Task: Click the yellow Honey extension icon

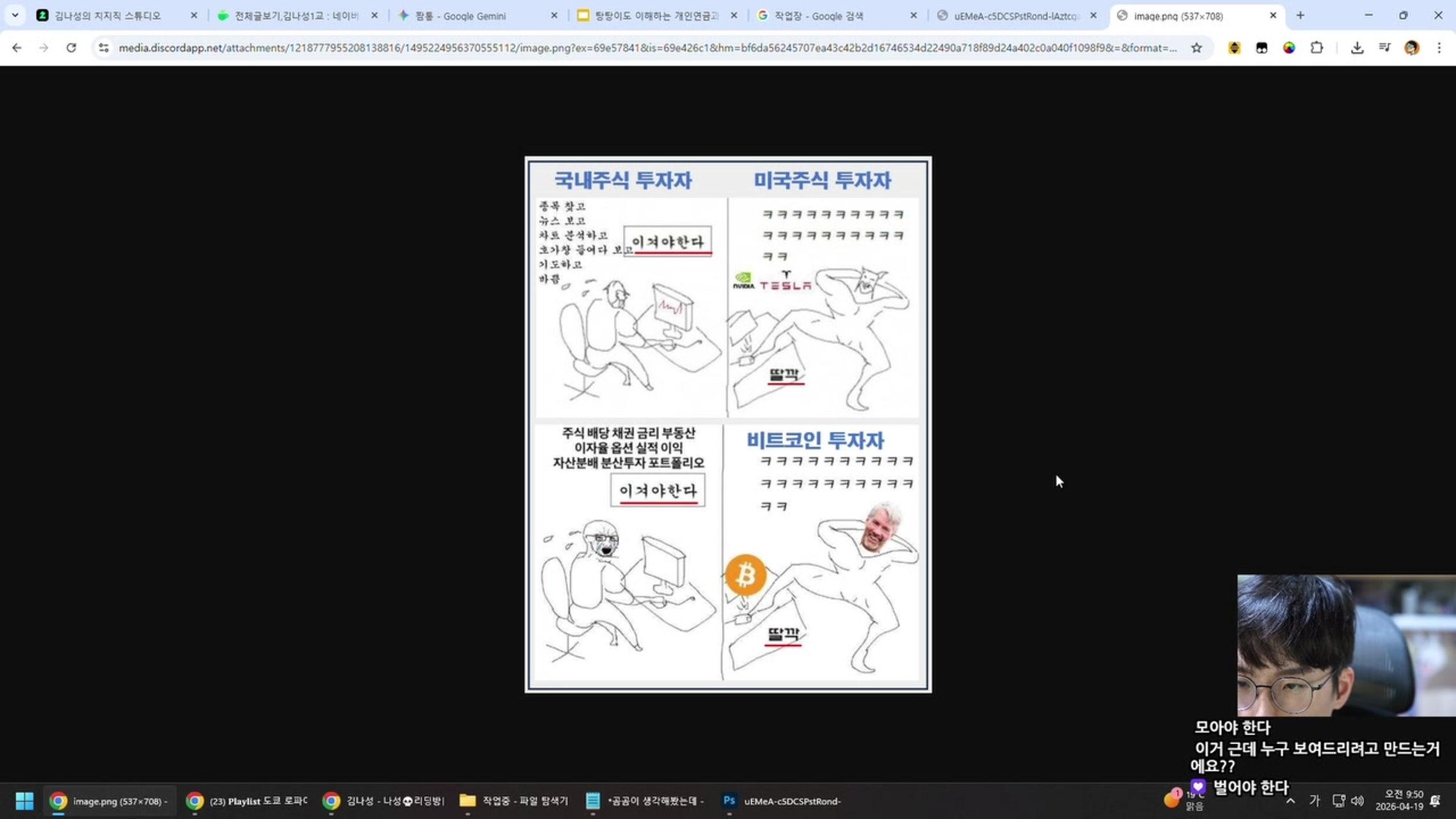Action: [1234, 48]
